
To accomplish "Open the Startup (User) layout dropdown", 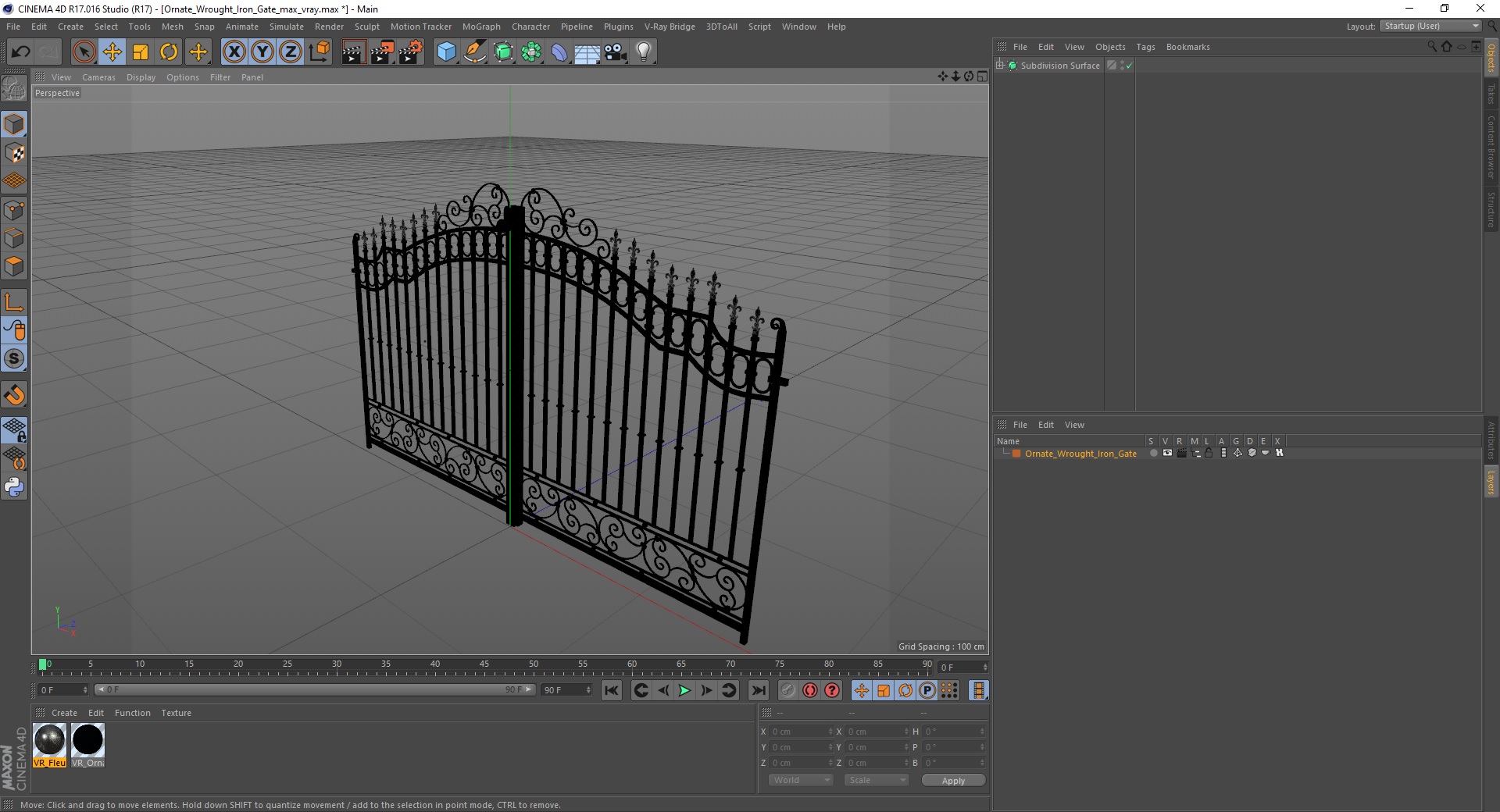I will pyautogui.click(x=1430, y=26).
